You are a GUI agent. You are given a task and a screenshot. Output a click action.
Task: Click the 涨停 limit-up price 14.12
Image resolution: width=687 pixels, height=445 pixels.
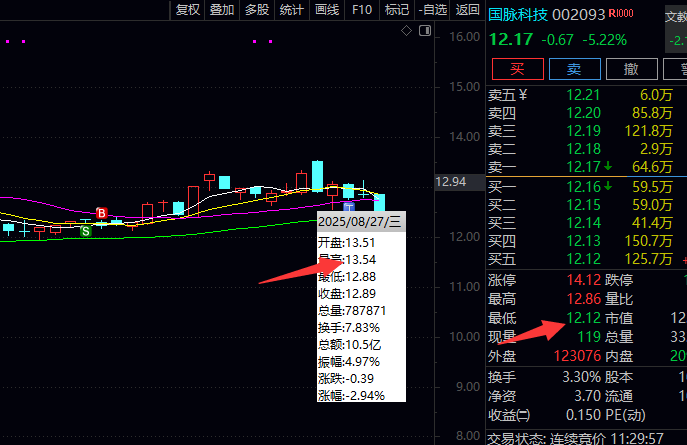584,280
